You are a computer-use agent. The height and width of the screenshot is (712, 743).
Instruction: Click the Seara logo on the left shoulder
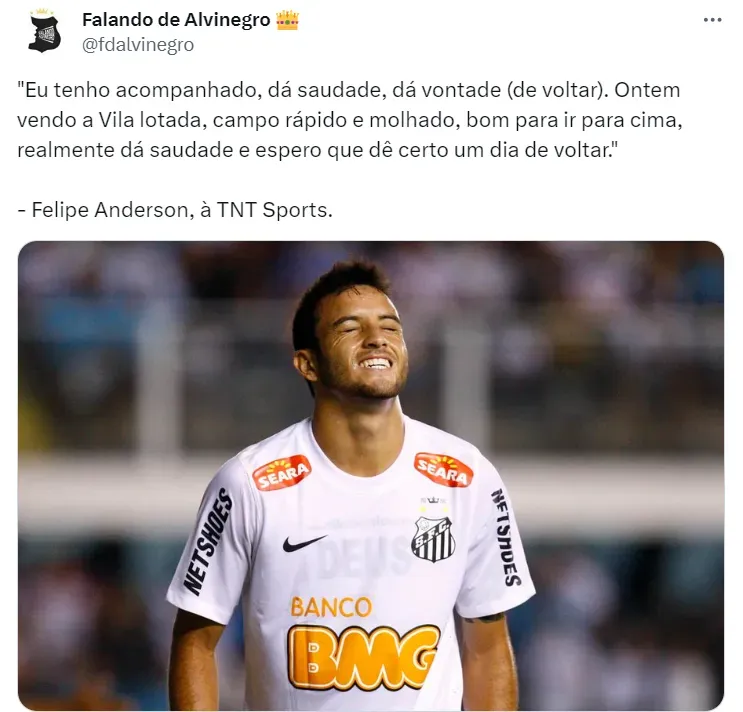click(282, 472)
